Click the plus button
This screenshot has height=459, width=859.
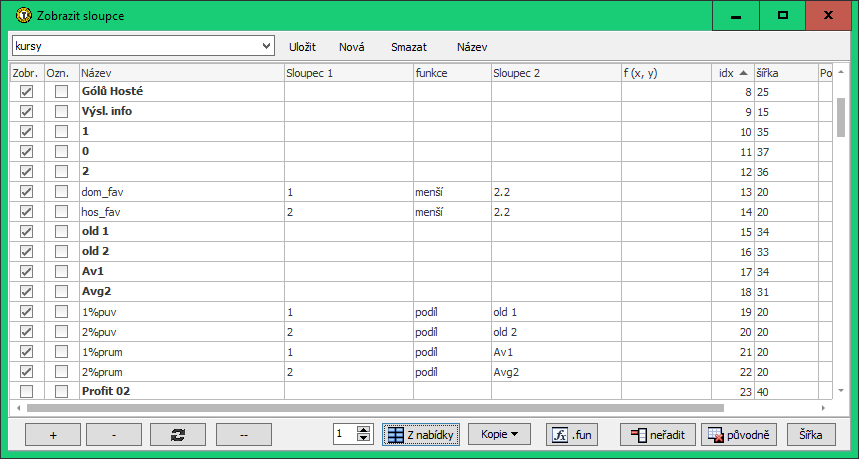[53, 434]
